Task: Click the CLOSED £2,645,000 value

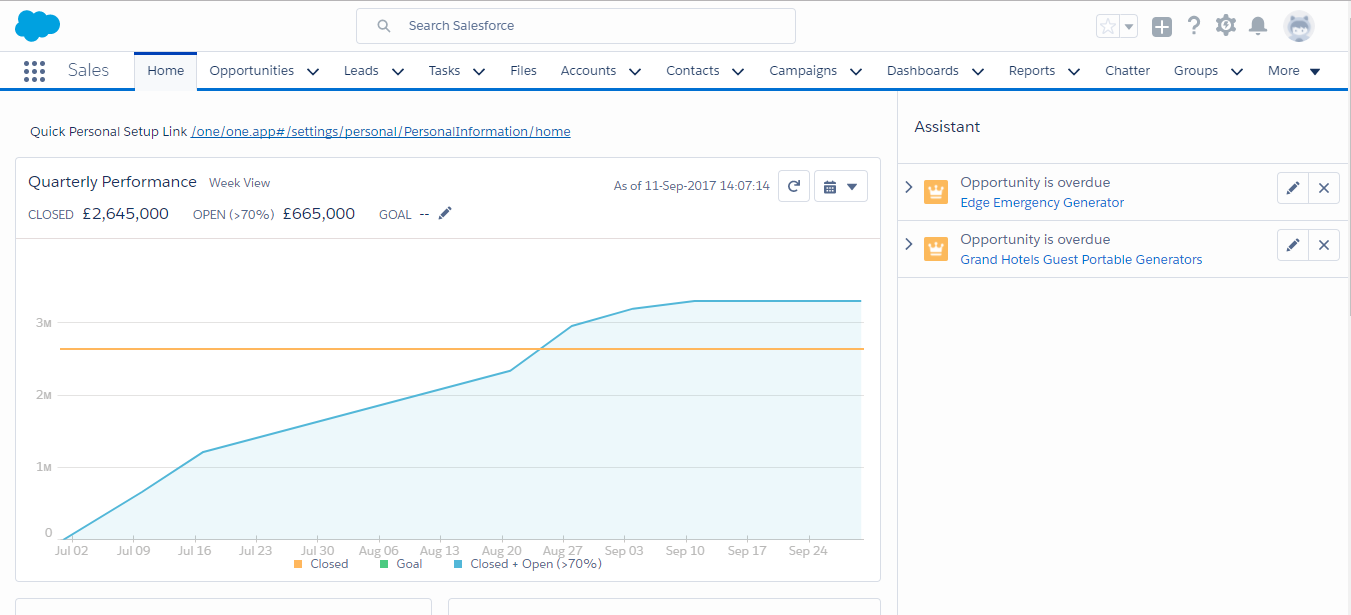Action: coord(126,214)
